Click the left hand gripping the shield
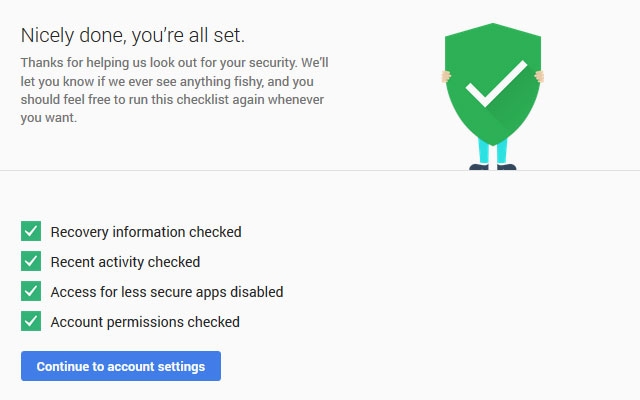Image resolution: width=640 pixels, height=400 pixels. (447, 74)
